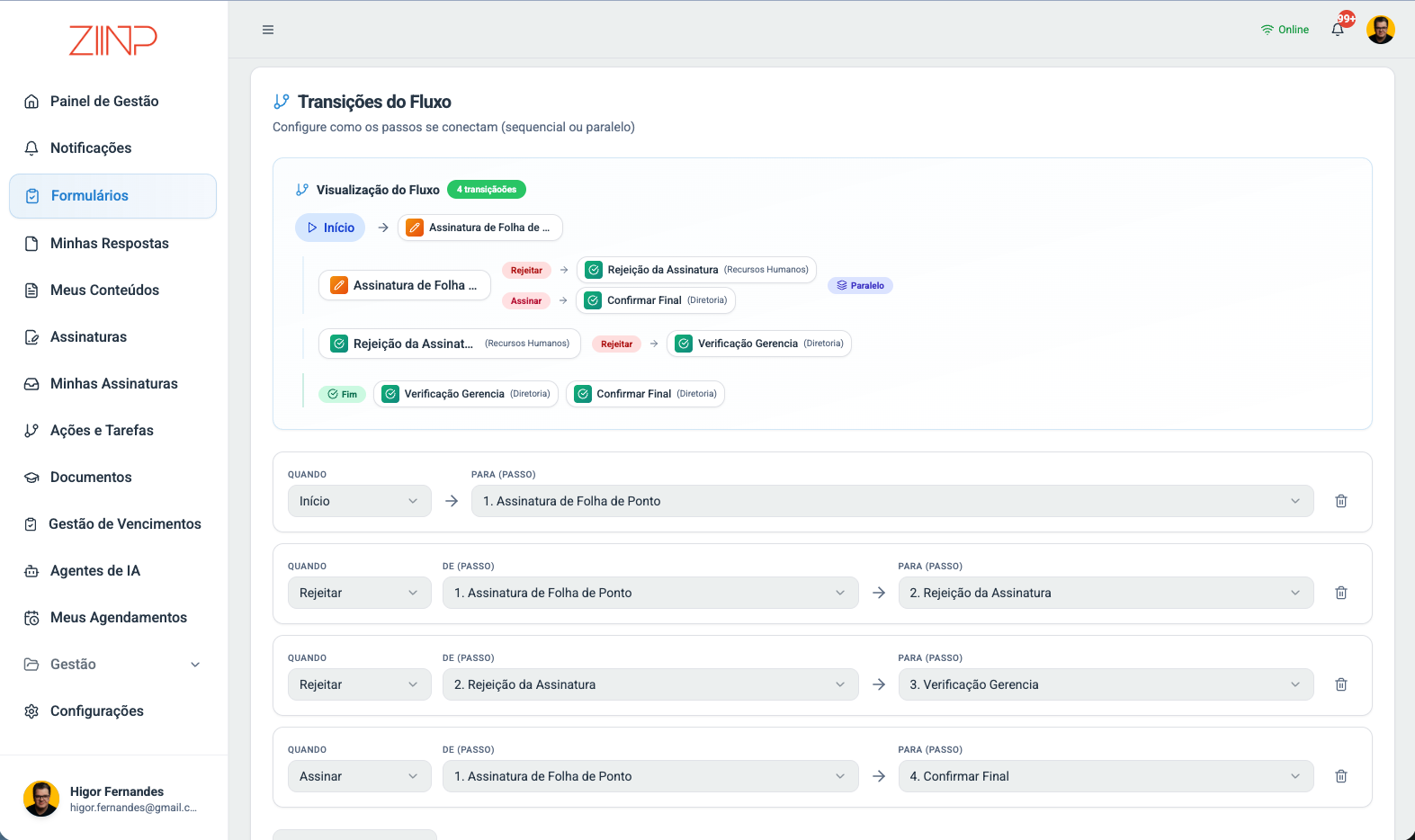
Task: Open De dropdown '2. Rejeição da Assinatura'
Action: (x=650, y=684)
